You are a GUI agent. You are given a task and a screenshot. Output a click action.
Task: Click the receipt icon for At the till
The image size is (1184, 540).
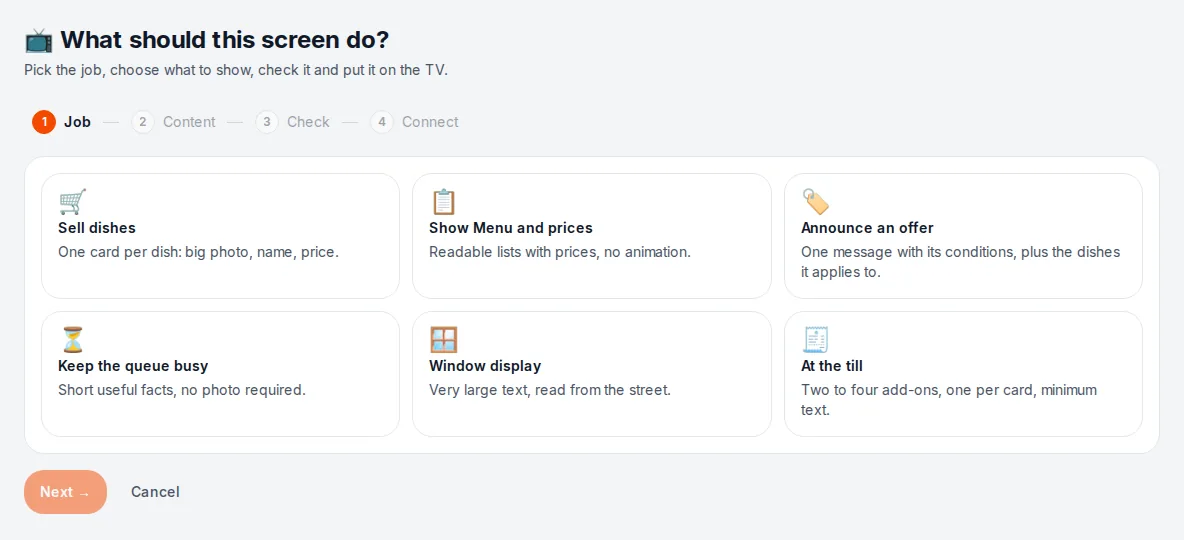(x=816, y=340)
